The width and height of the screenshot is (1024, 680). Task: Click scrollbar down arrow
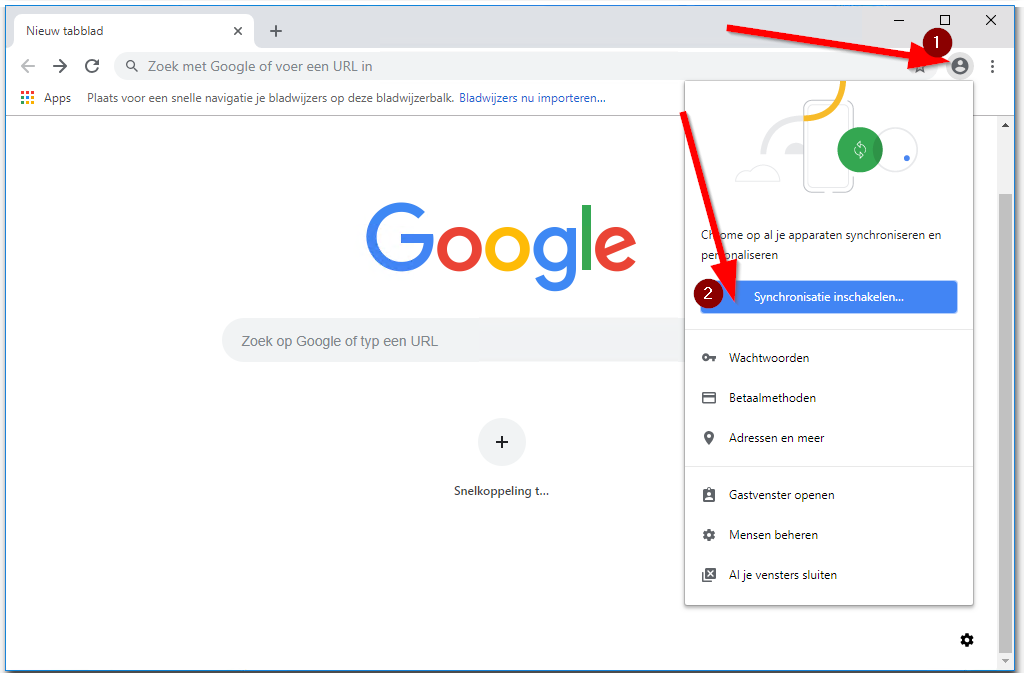[1006, 661]
